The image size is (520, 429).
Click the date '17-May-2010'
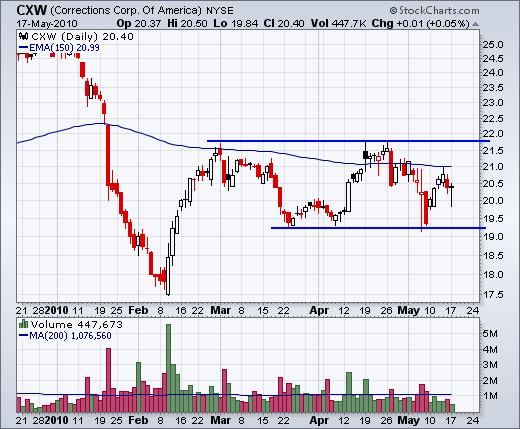(x=47, y=24)
